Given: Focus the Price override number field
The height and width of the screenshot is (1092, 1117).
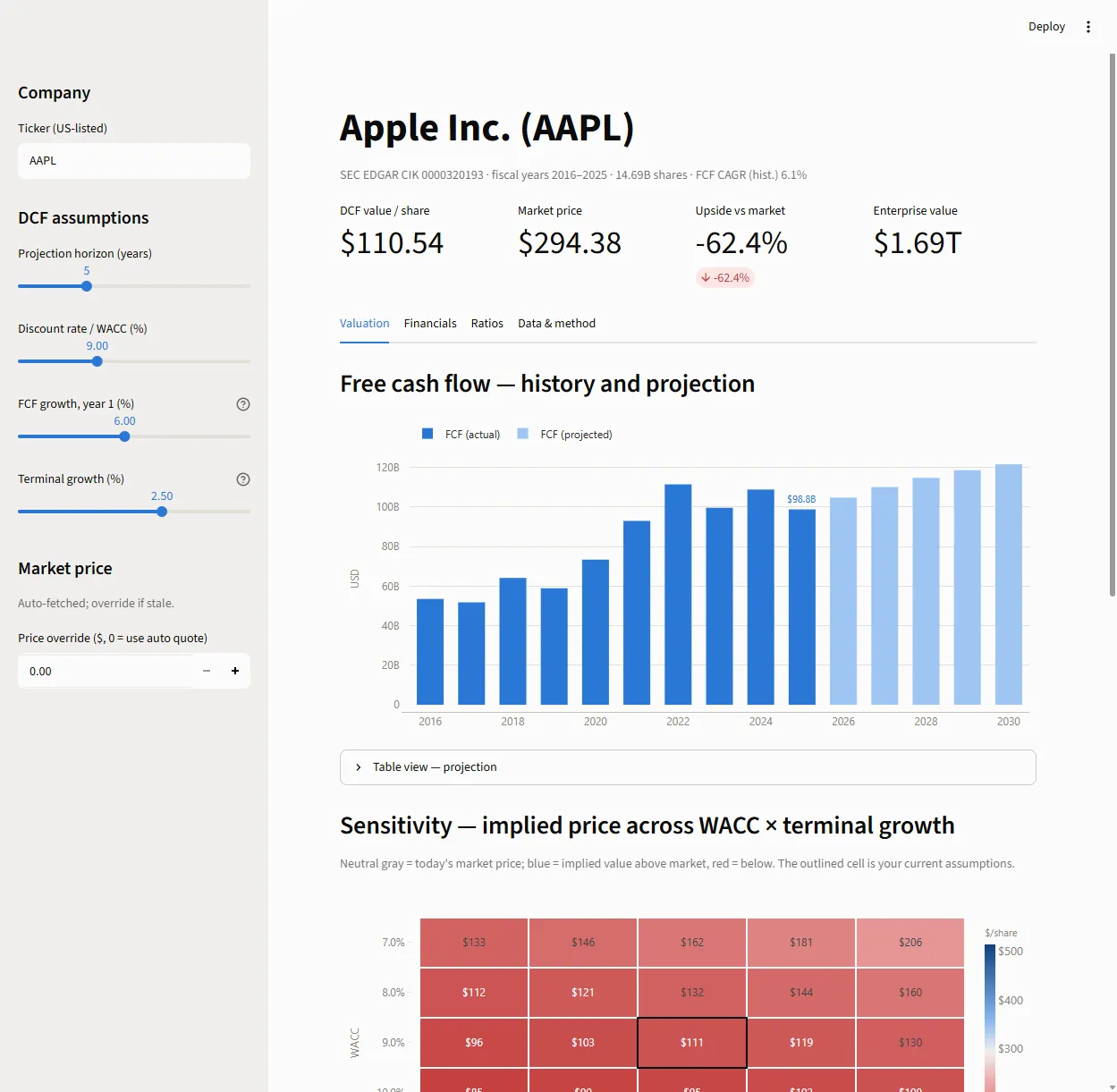Looking at the screenshot, I should click(106, 671).
